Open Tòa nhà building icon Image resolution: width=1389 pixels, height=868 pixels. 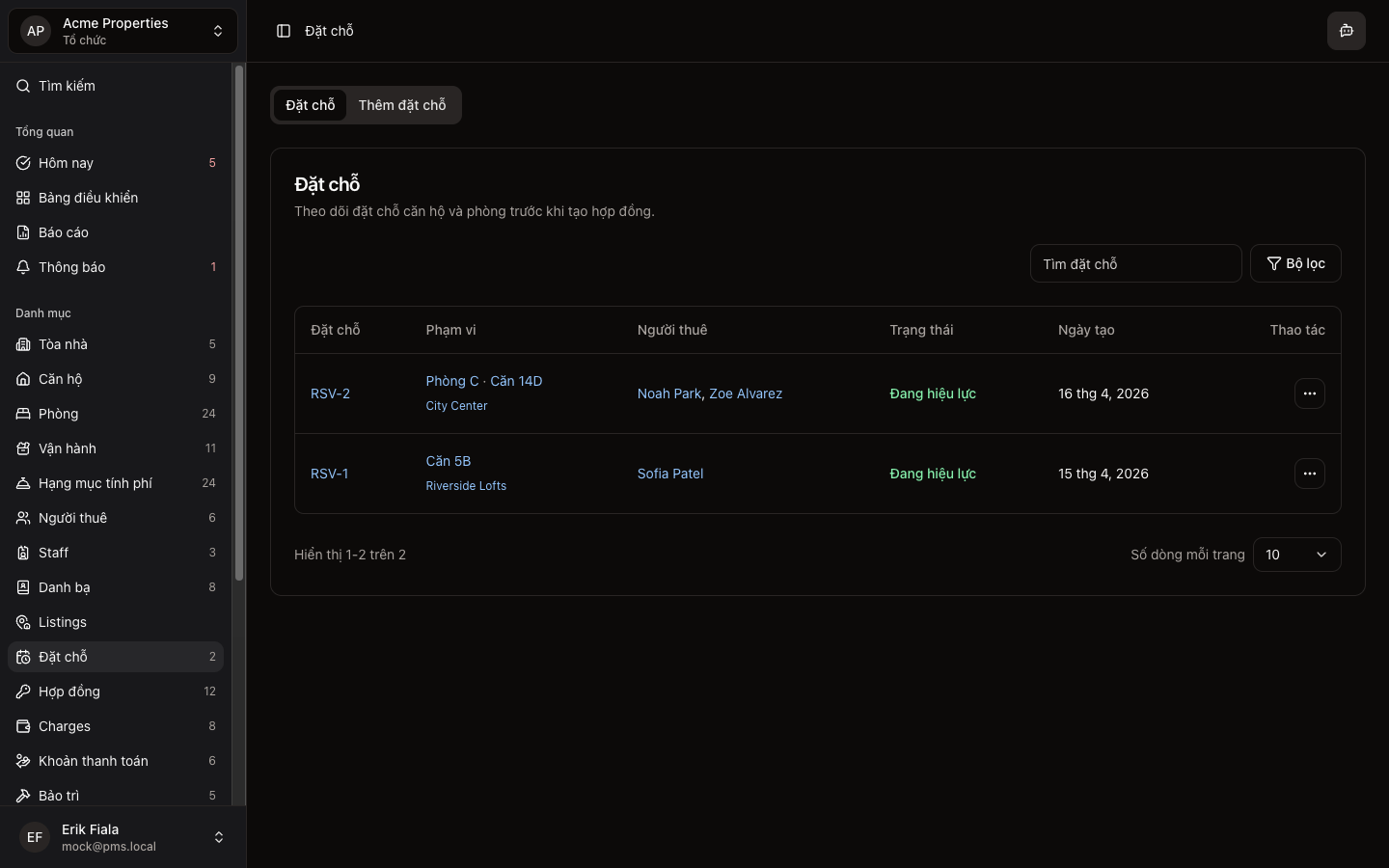click(x=23, y=344)
